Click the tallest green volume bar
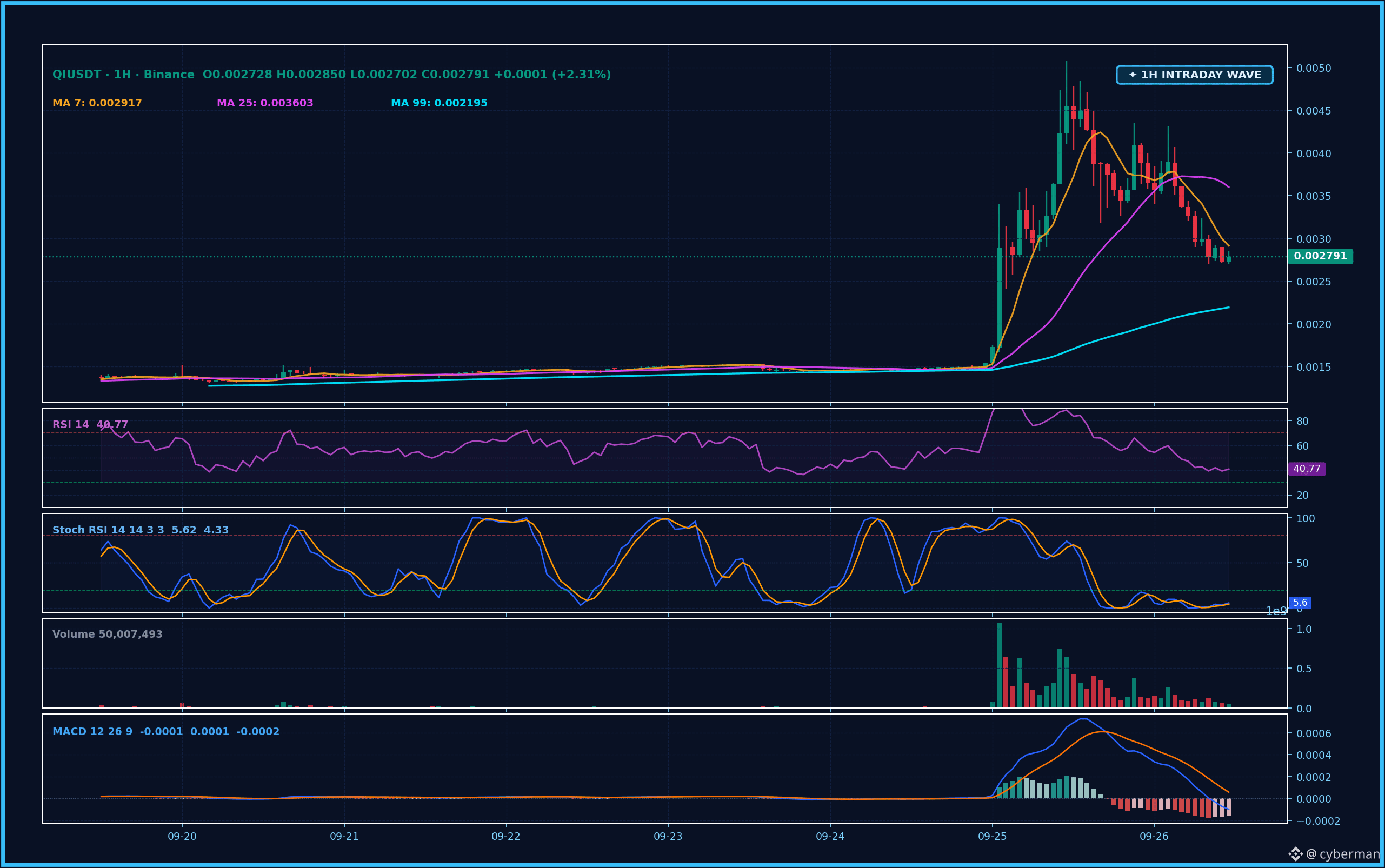 [999, 665]
